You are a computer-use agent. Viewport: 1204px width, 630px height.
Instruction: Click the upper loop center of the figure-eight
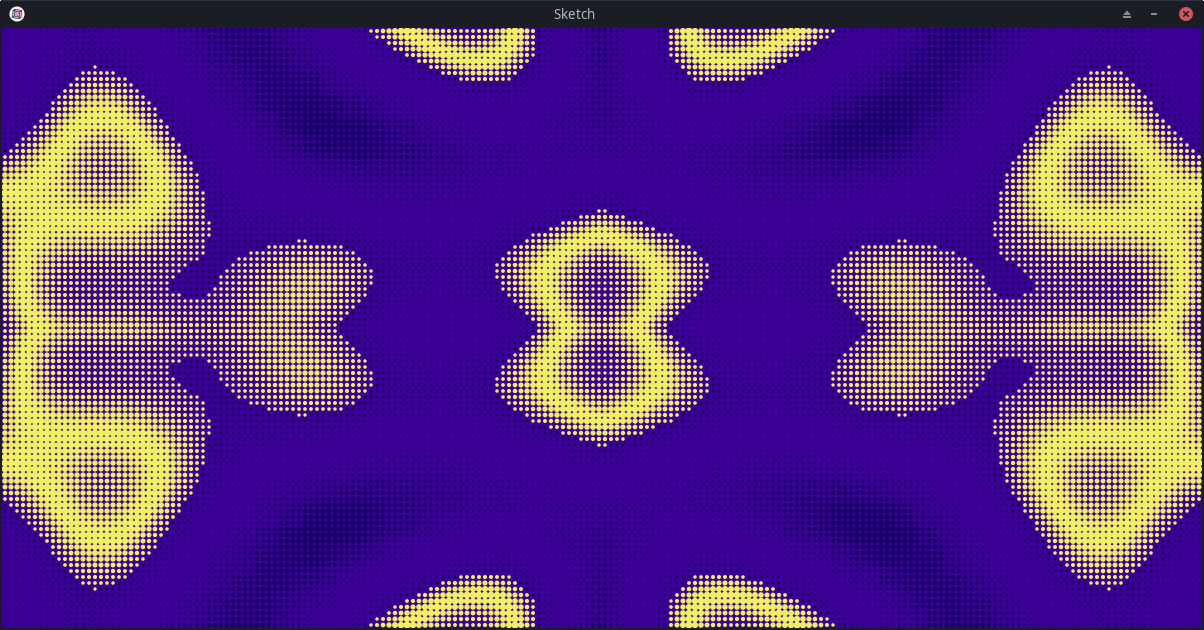[x=602, y=280]
